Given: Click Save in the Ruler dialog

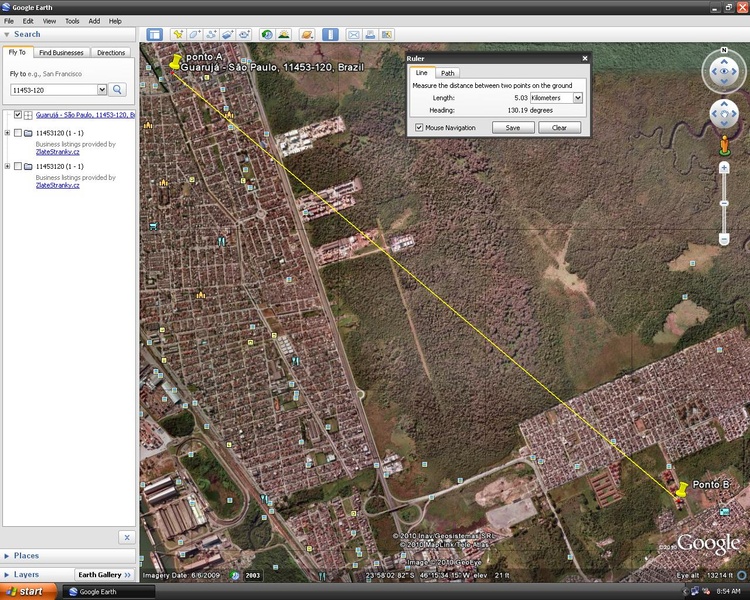Looking at the screenshot, I should (513, 128).
